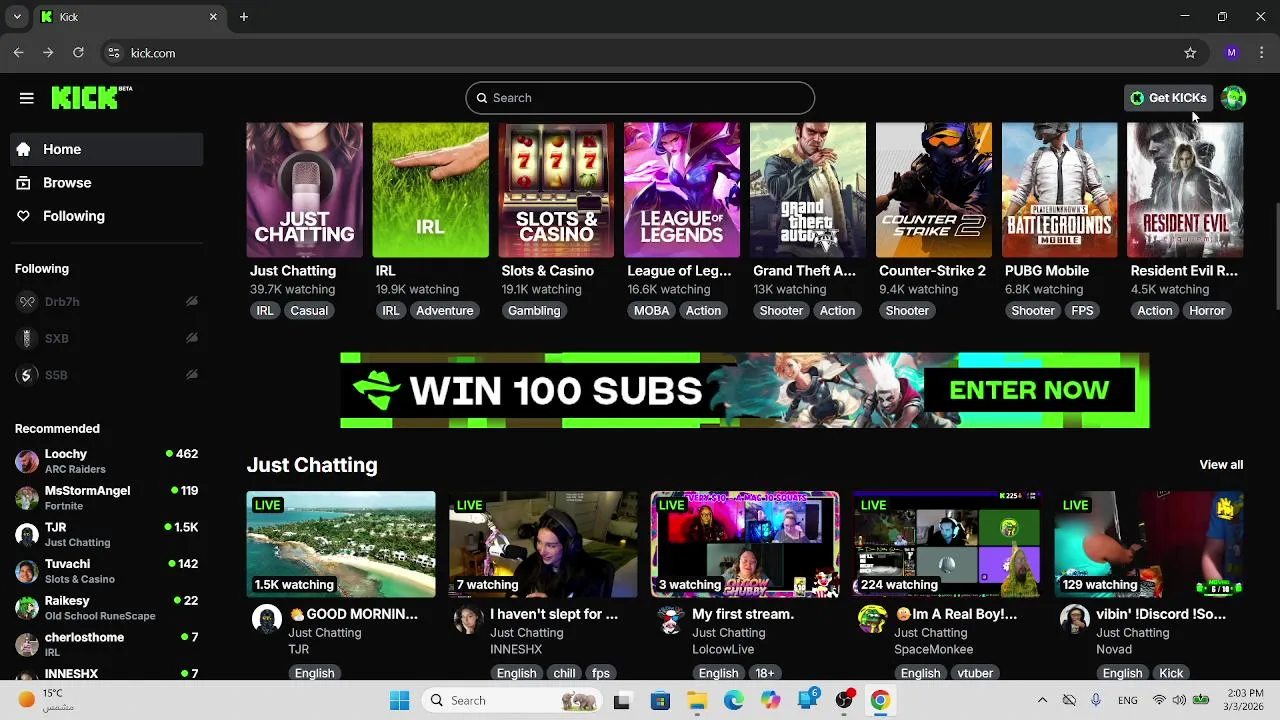Open PUBG Mobile category card

[x=1060, y=190]
